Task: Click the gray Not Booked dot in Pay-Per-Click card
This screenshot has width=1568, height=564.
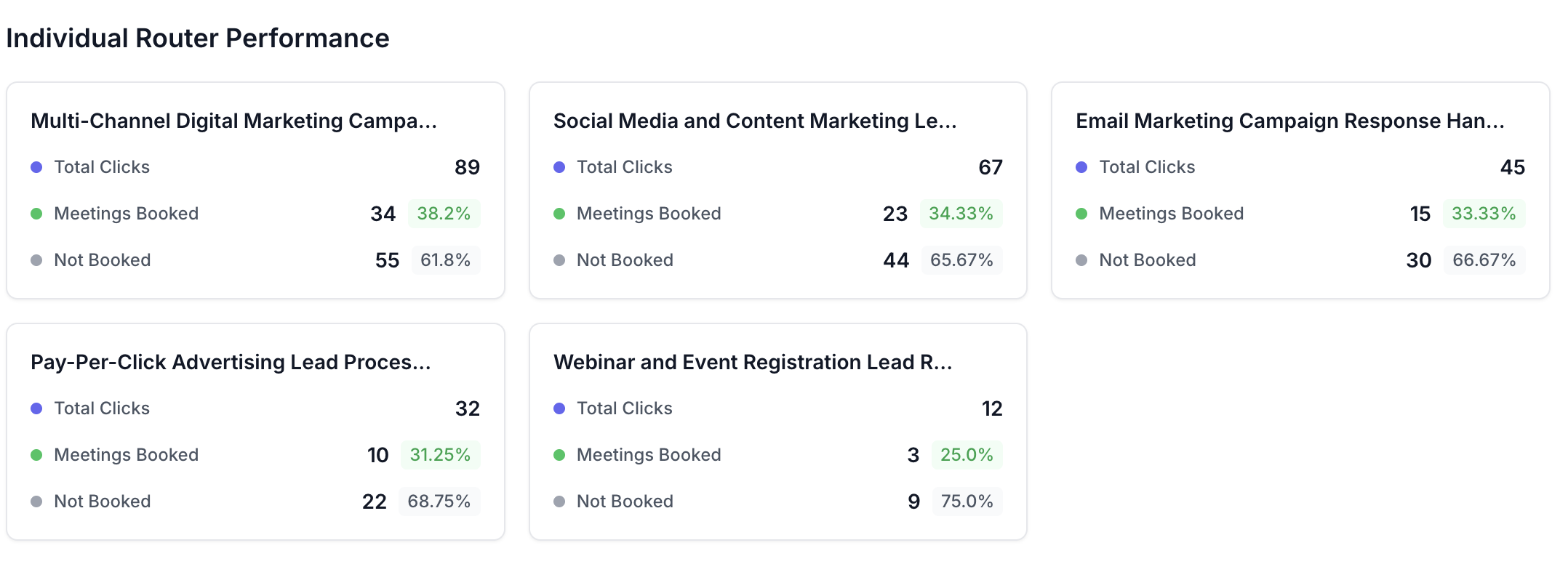Action: coord(36,501)
